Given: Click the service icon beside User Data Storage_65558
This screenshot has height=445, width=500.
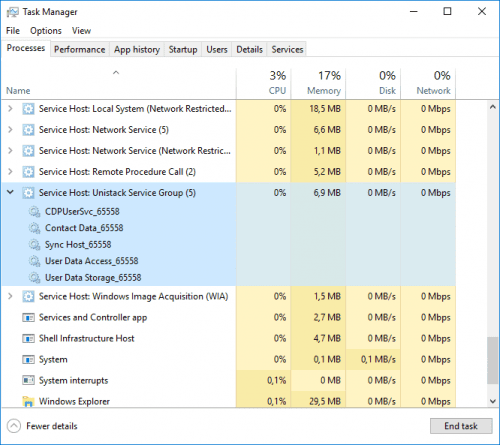Looking at the screenshot, I should tap(34, 278).
